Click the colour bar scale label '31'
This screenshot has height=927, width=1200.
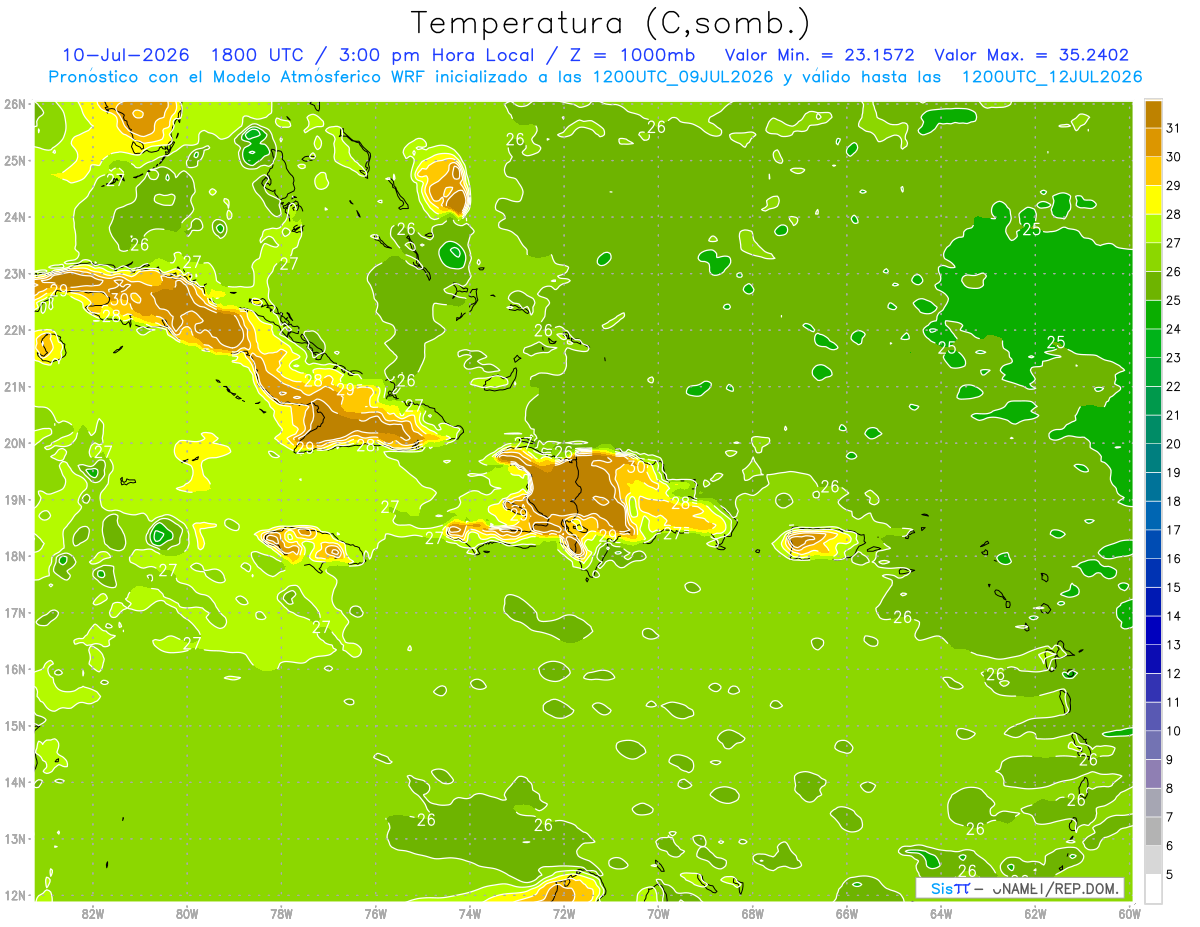1174,127
